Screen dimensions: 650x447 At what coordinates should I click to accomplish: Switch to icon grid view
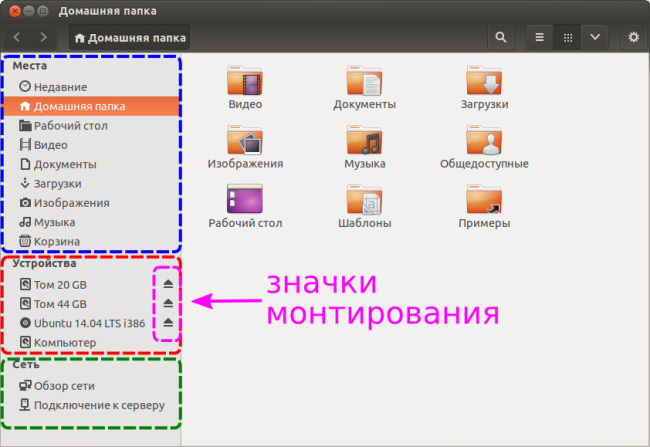point(568,37)
